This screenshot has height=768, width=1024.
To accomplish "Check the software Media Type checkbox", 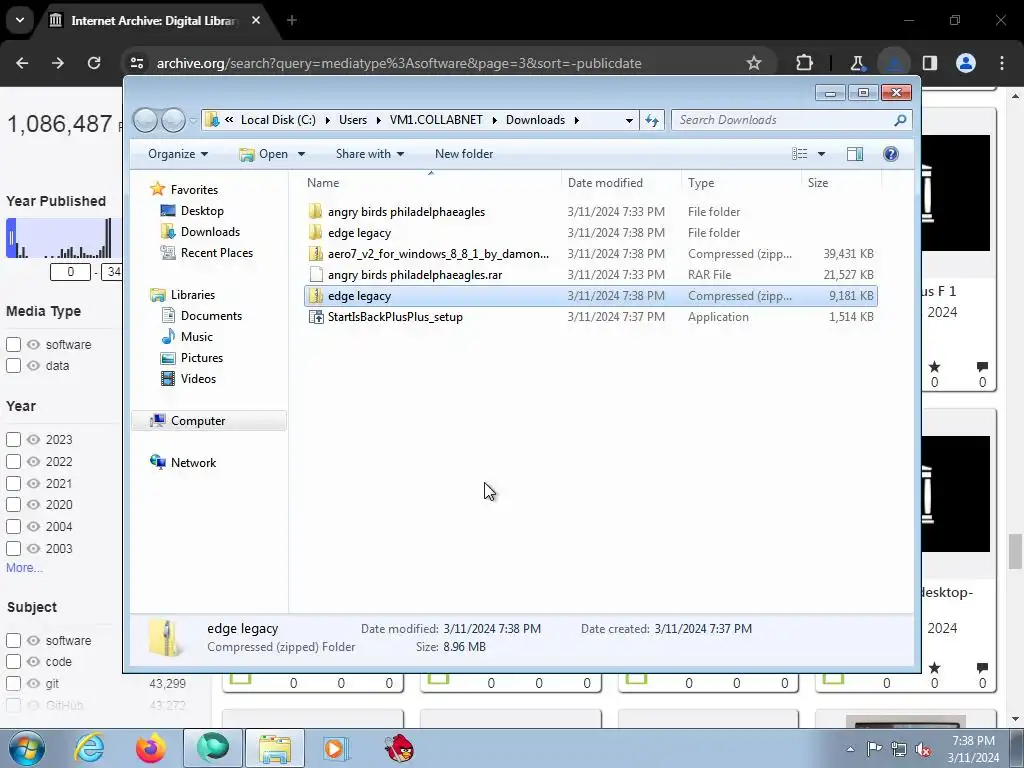I will (13, 344).
